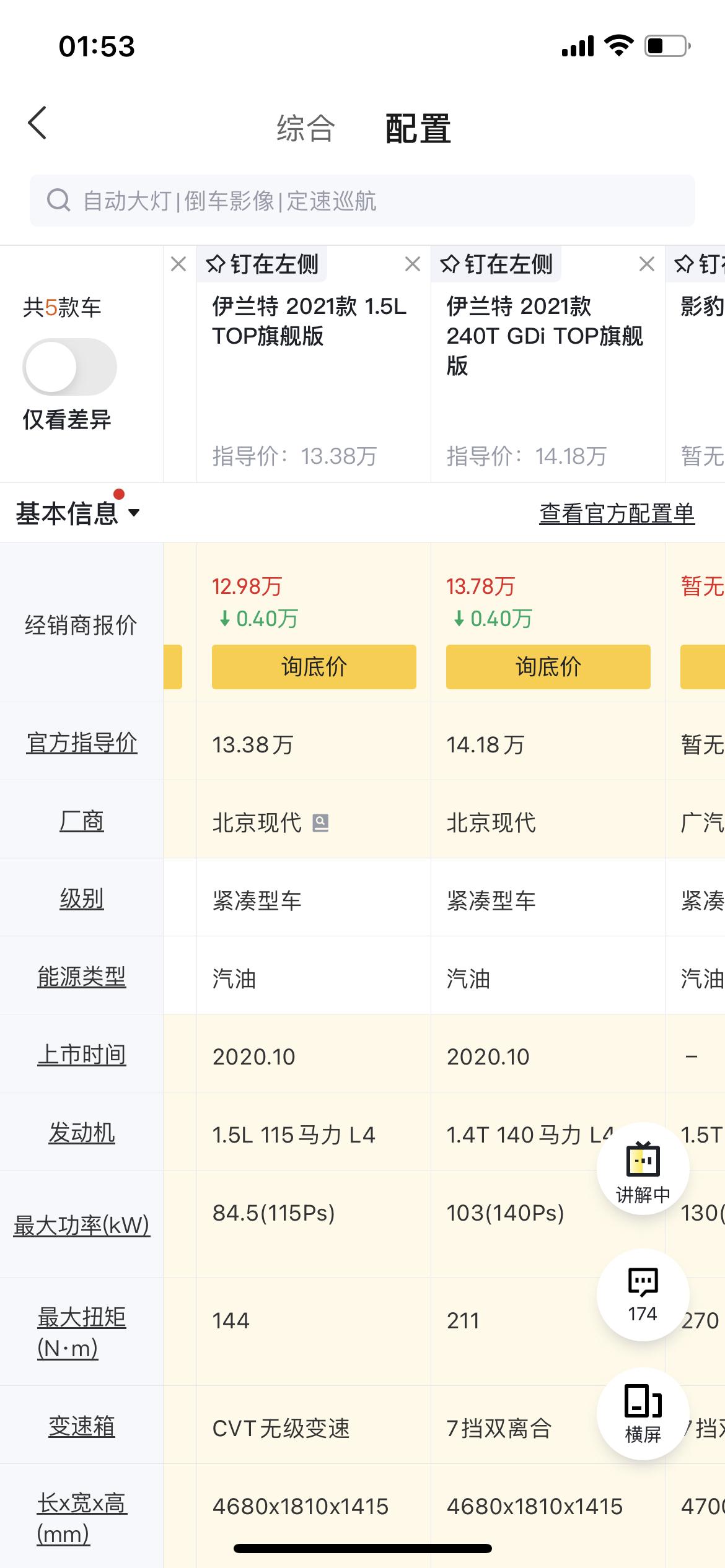Close the partially hidden leftmost car column

178,264
